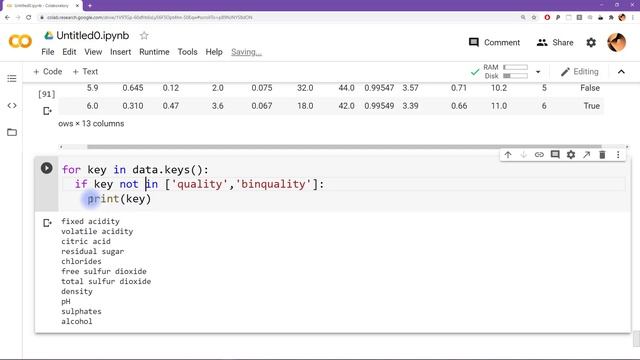The height and width of the screenshot is (360, 640).
Task: Go back in browser history
Action: [x=7, y=18]
